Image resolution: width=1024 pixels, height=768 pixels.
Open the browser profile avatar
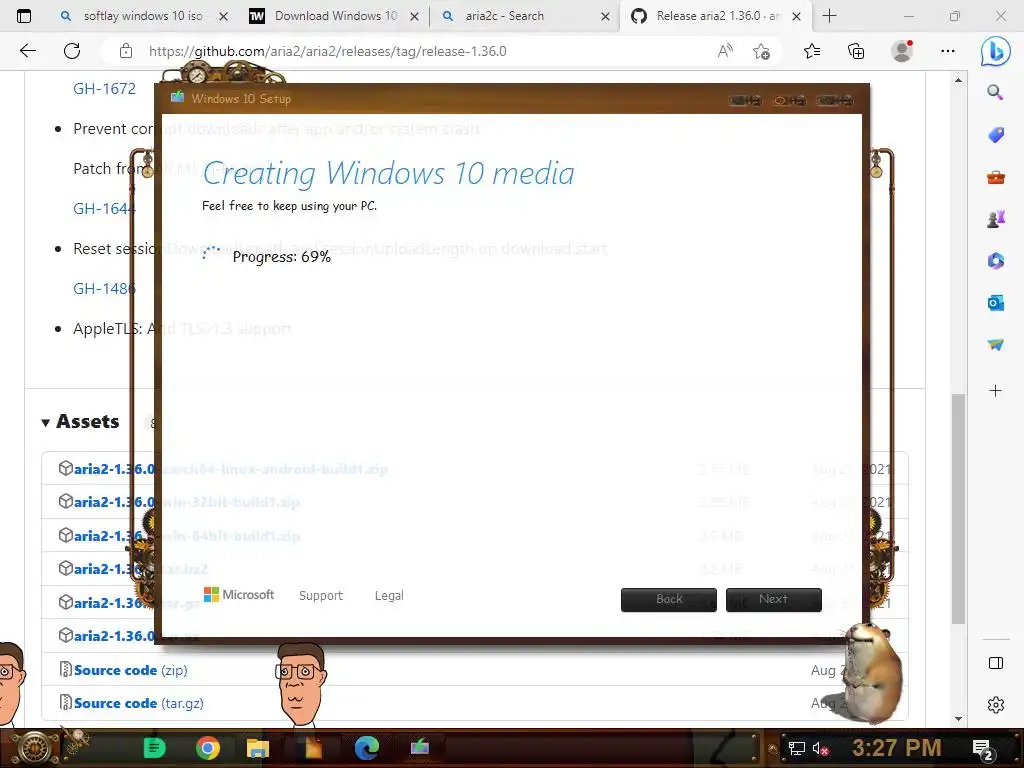coord(902,51)
